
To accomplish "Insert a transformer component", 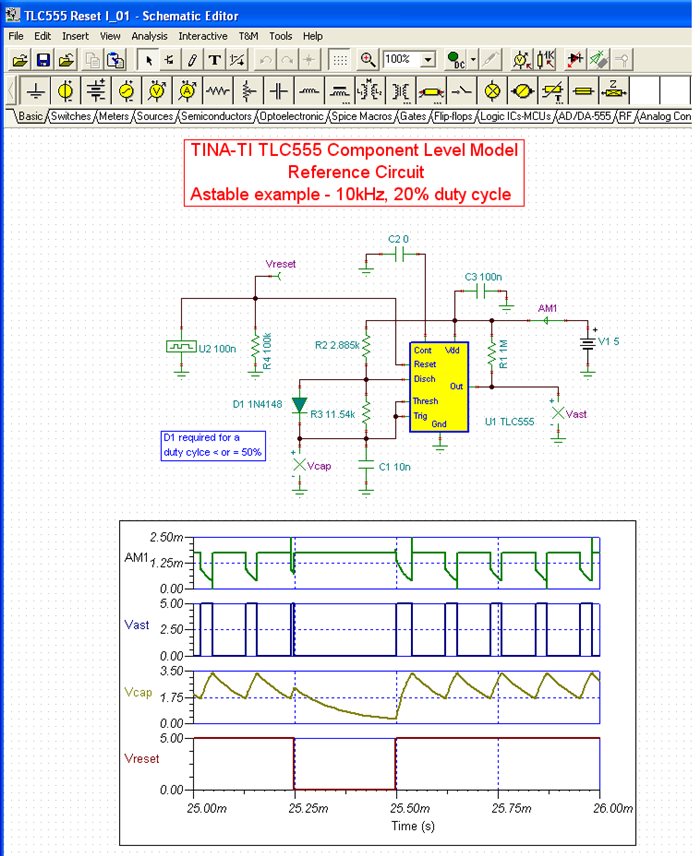I will (400, 91).
